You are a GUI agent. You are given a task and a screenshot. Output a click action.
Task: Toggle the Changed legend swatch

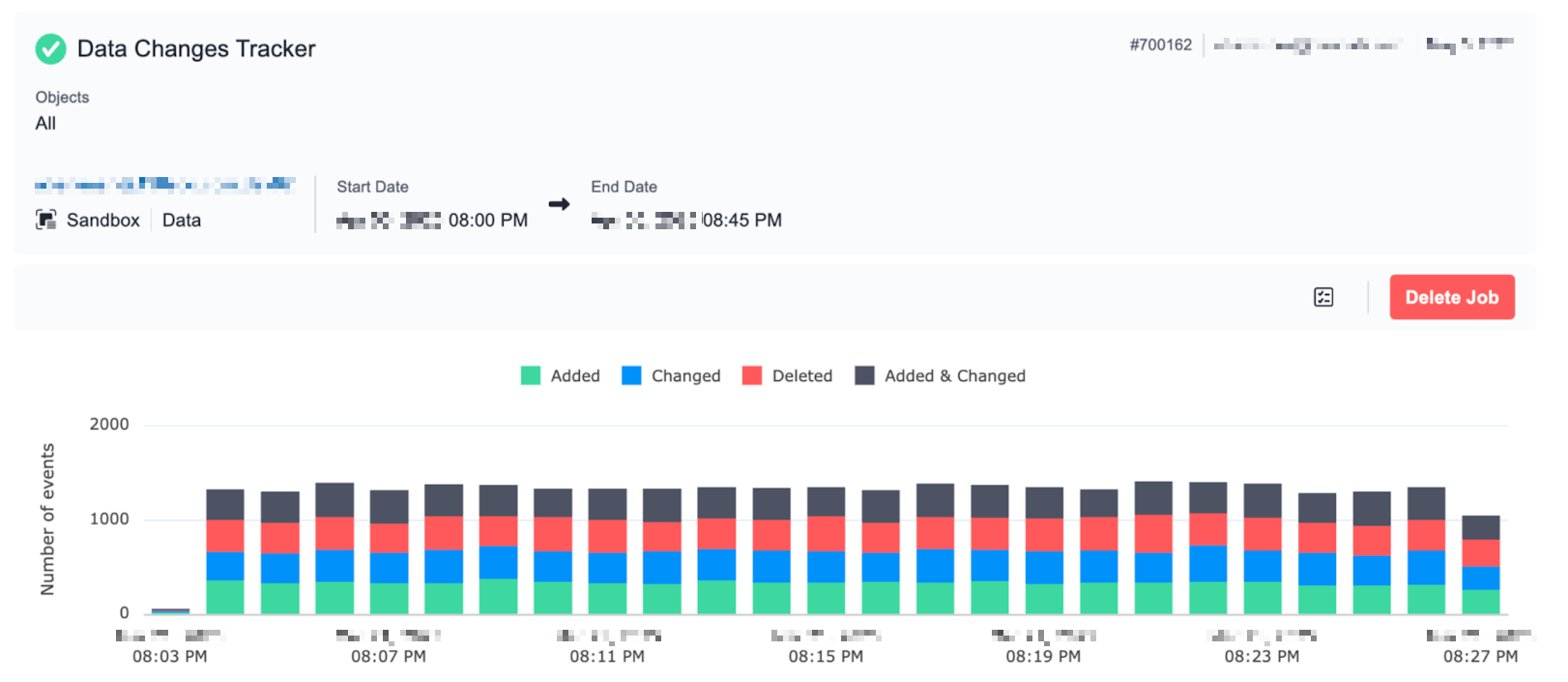coord(631,375)
